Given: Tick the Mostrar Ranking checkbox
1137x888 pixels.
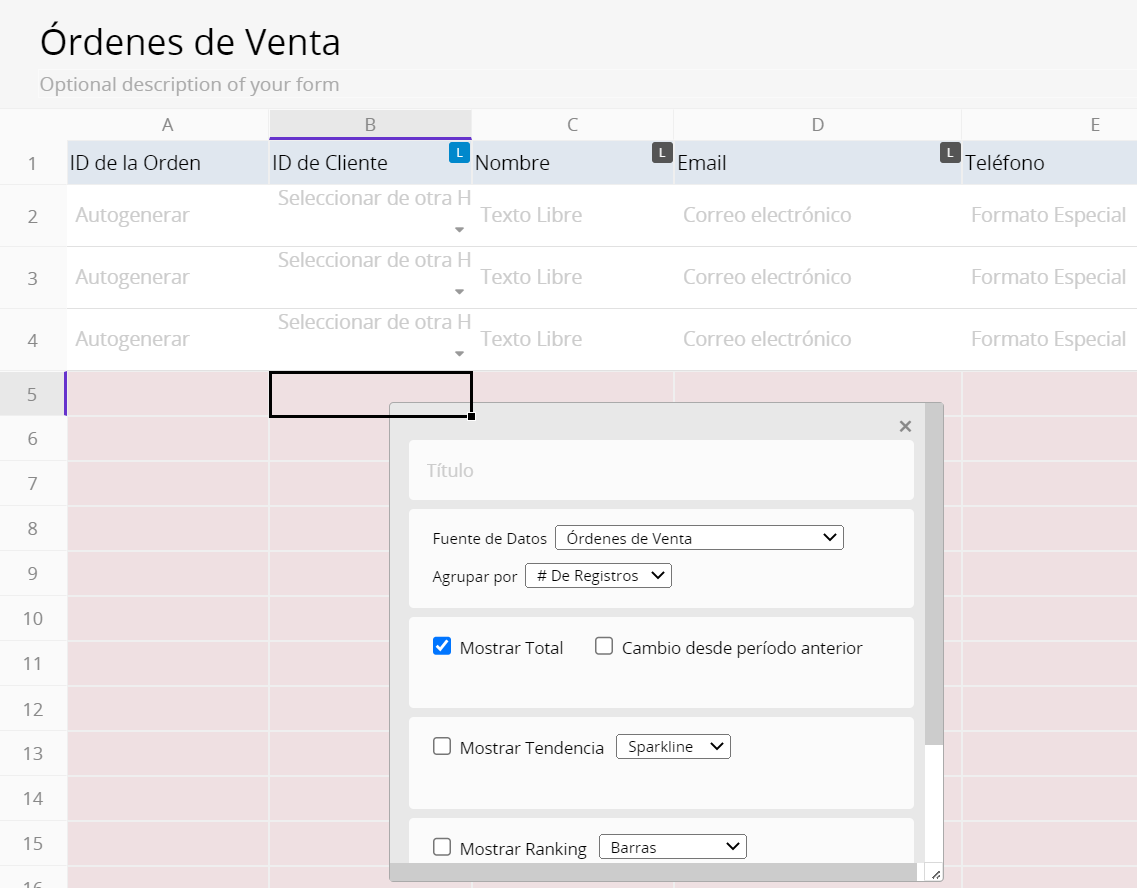Looking at the screenshot, I should coord(442,847).
